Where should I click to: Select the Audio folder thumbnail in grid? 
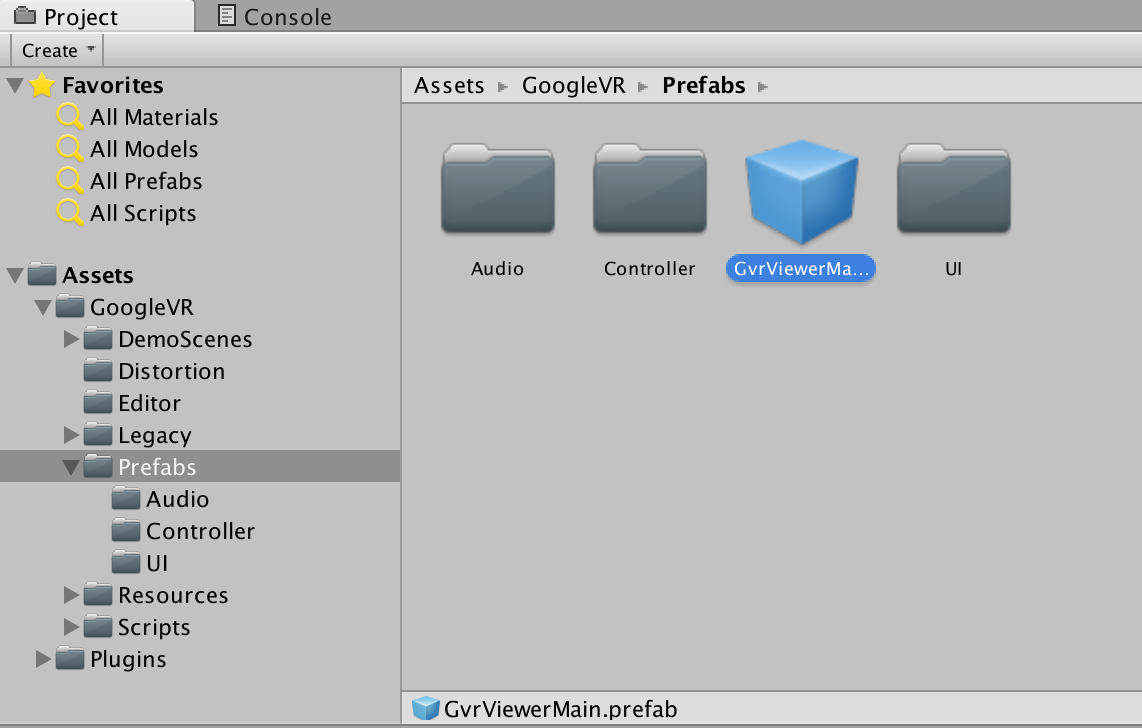(x=497, y=189)
